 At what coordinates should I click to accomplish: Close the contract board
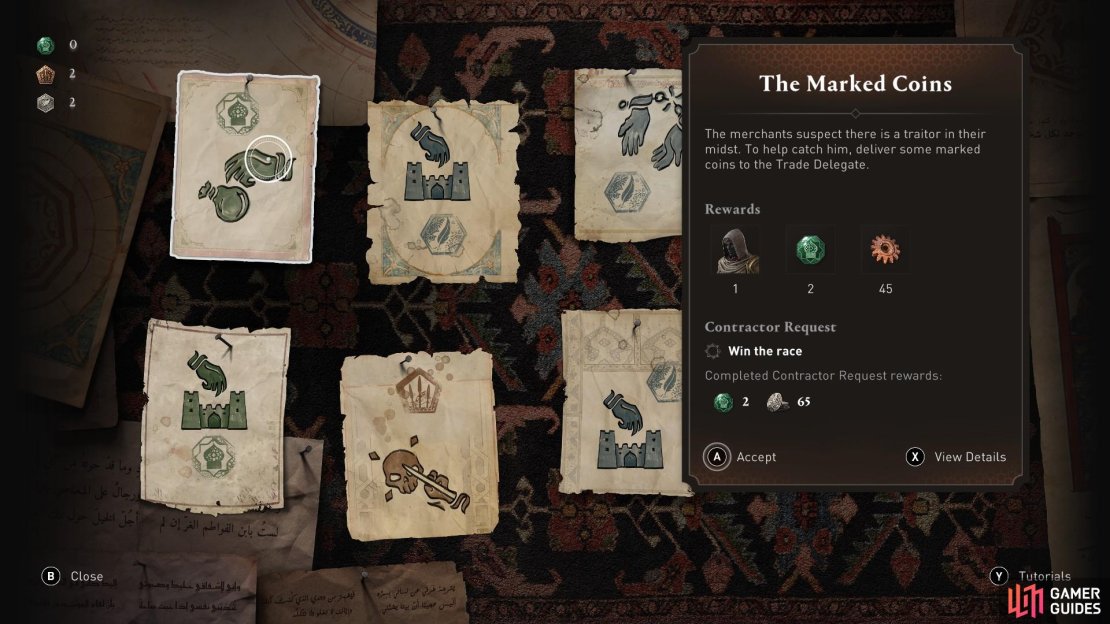coord(72,576)
